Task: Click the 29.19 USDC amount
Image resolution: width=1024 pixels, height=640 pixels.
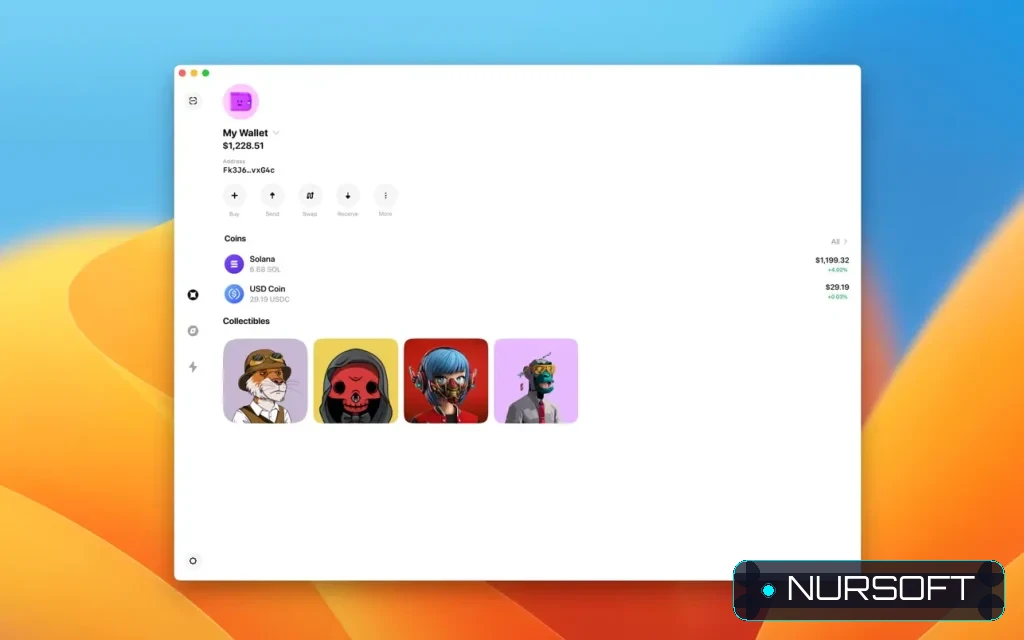Action: point(269,299)
